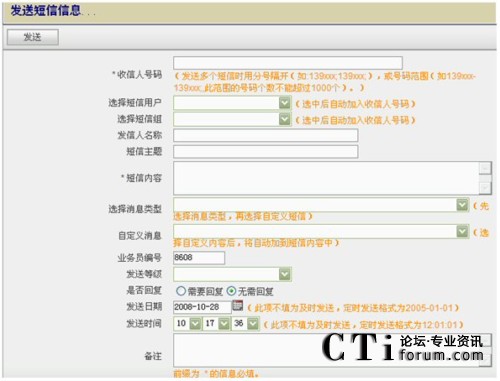Click the 短信内容 scrollbar up arrow
Viewport: 500px width, 381px height.
[485, 168]
